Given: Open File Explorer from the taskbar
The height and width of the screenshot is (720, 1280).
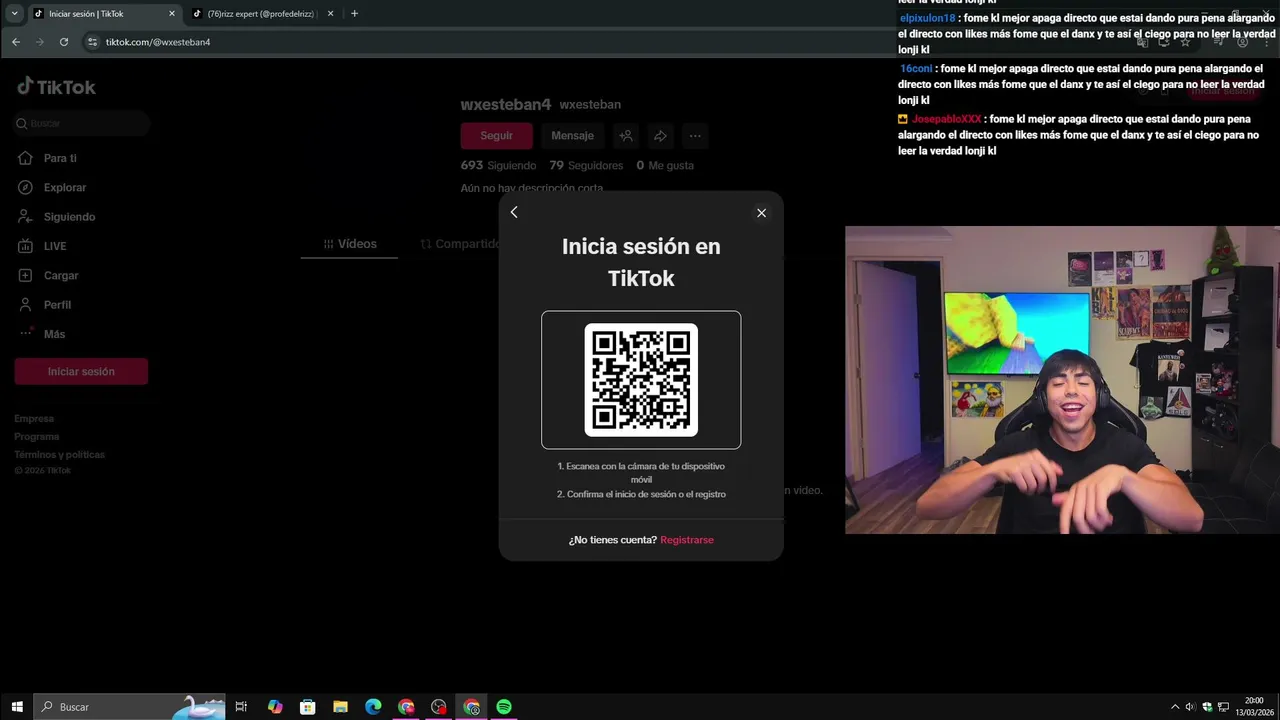Looking at the screenshot, I should [x=340, y=707].
